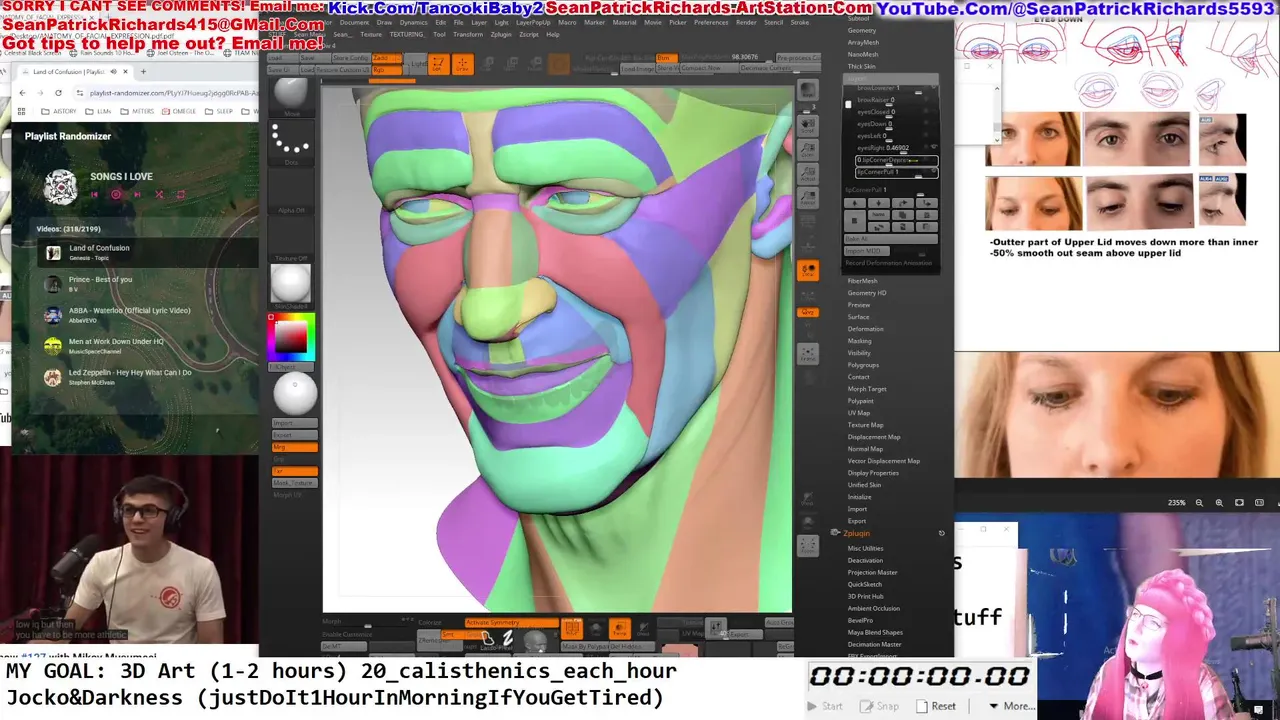The image size is (1280, 720).
Task: Click the BPR render icon
Action: pos(807,91)
